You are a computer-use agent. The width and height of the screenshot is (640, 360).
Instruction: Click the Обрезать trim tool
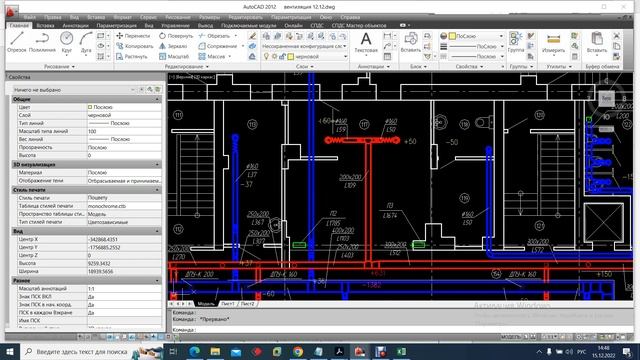[214, 36]
